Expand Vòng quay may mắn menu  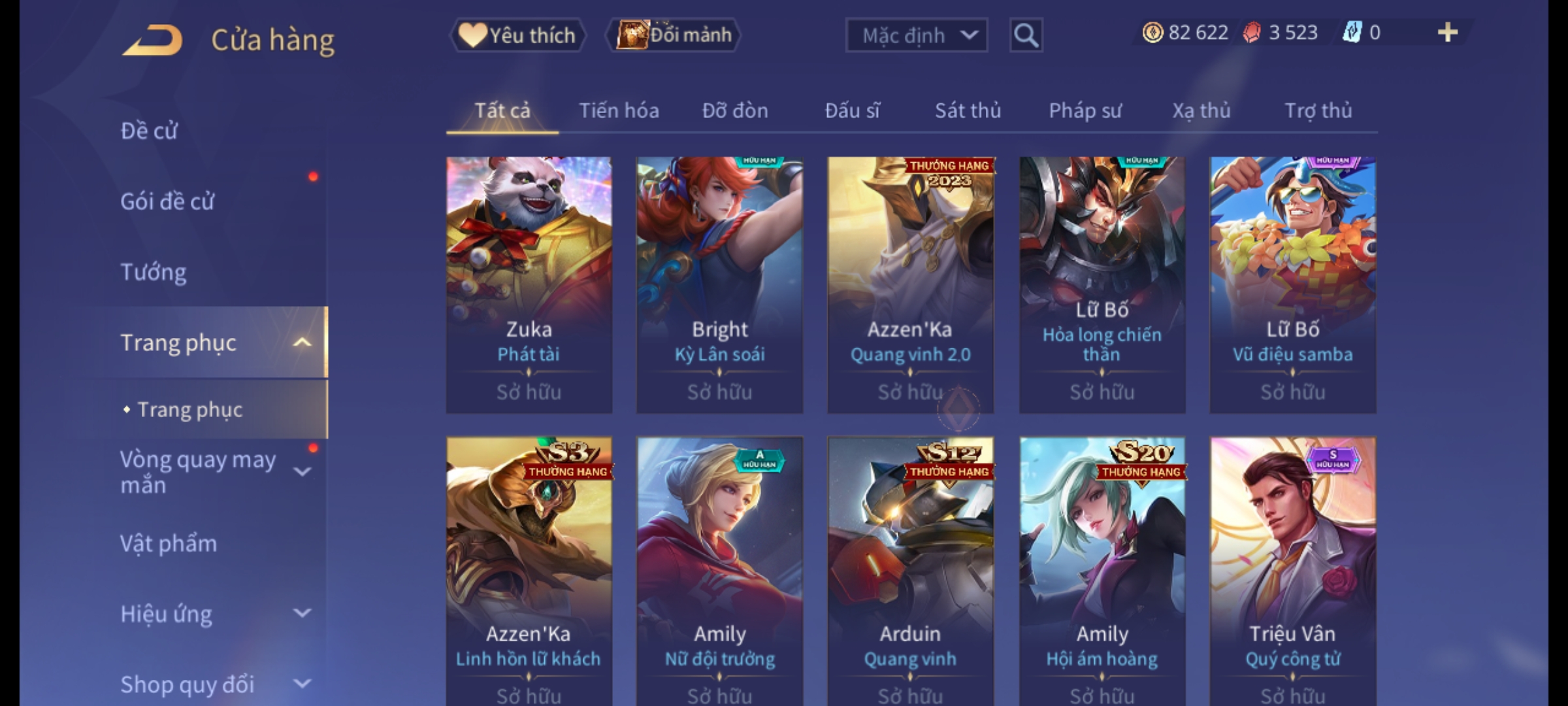pyautogui.click(x=302, y=471)
